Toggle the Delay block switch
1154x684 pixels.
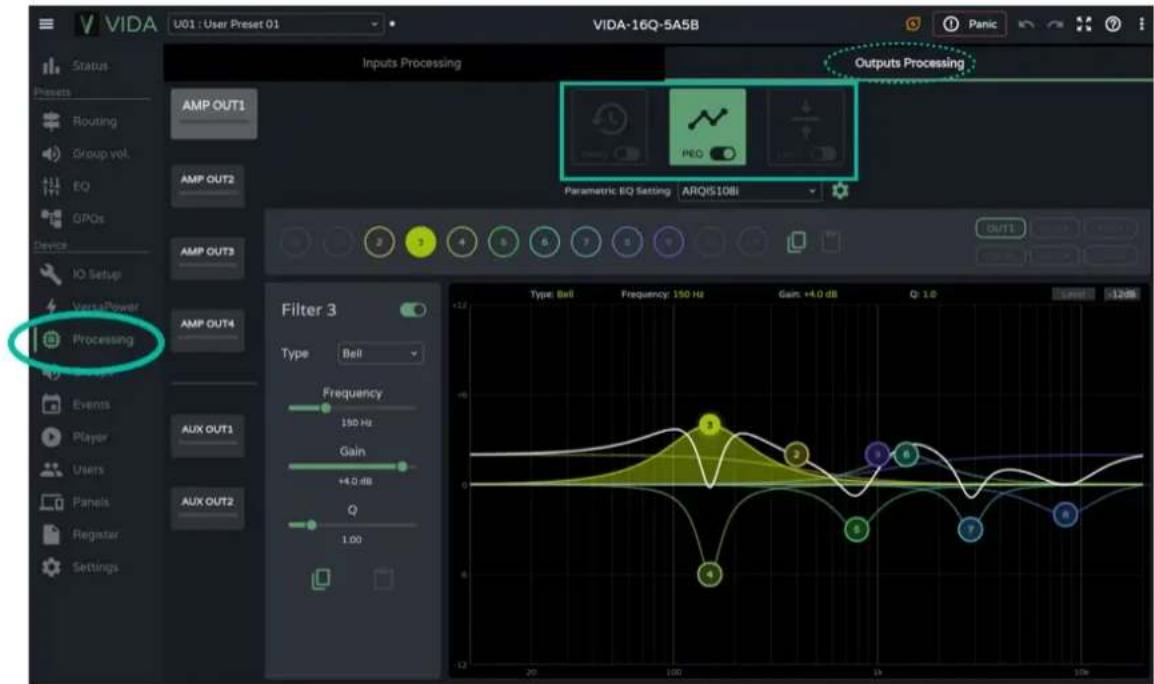626,154
